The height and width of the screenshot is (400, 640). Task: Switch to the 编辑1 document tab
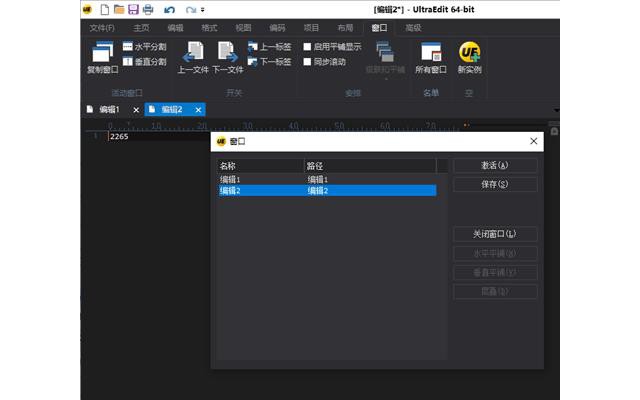(x=109, y=109)
